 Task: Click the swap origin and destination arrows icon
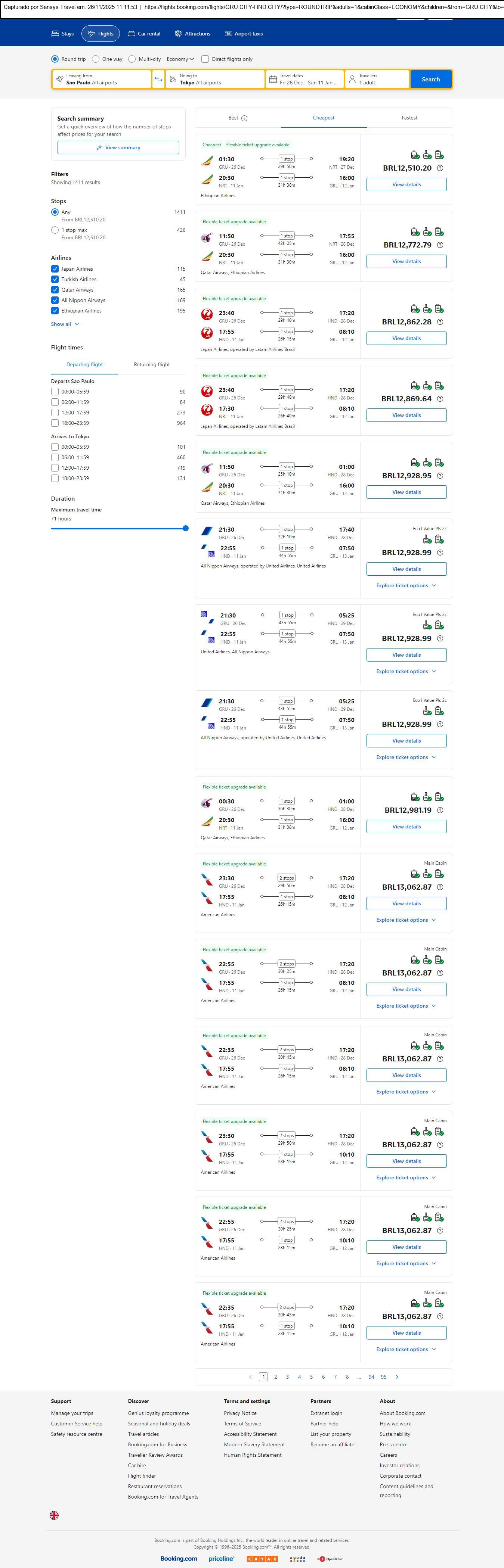(x=158, y=79)
